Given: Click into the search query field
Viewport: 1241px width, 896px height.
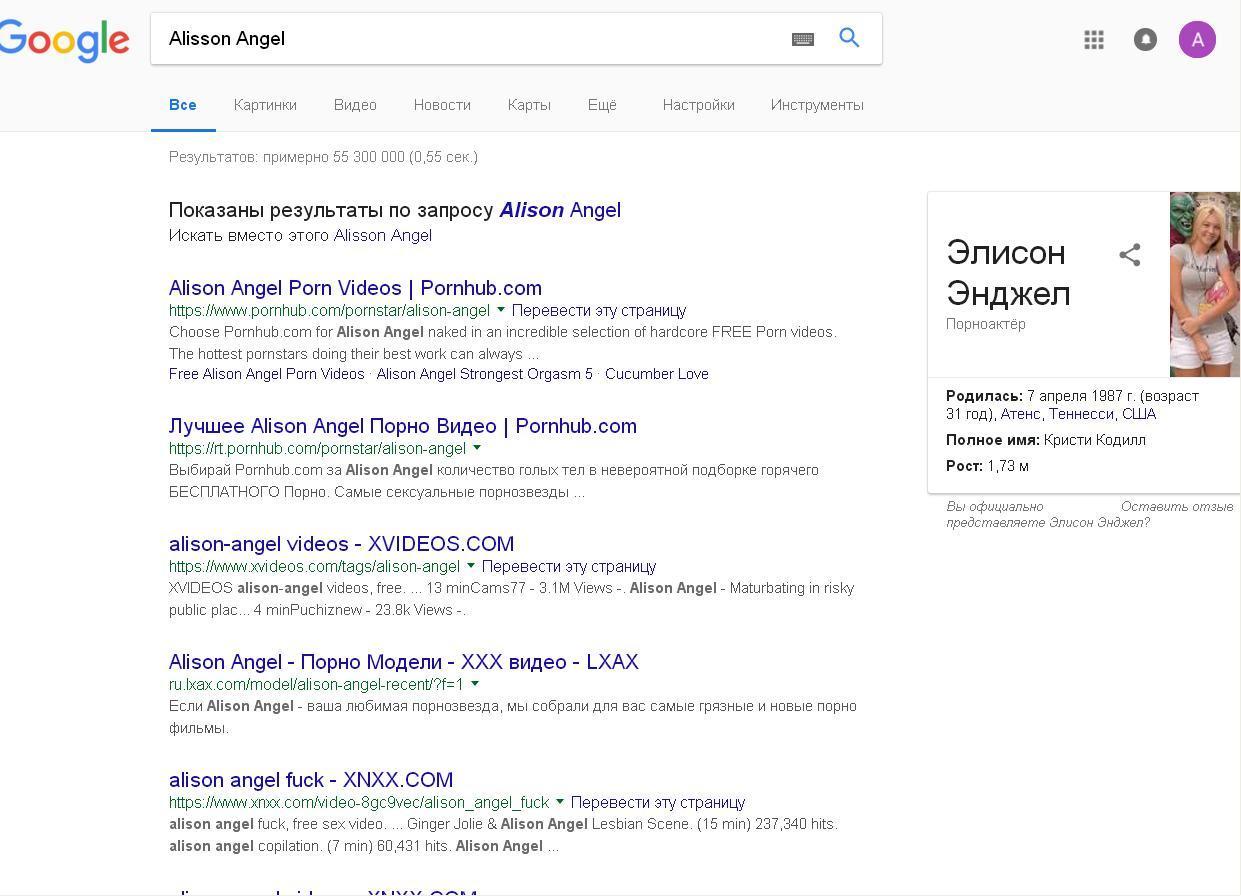Looking at the screenshot, I should click(x=470, y=39).
